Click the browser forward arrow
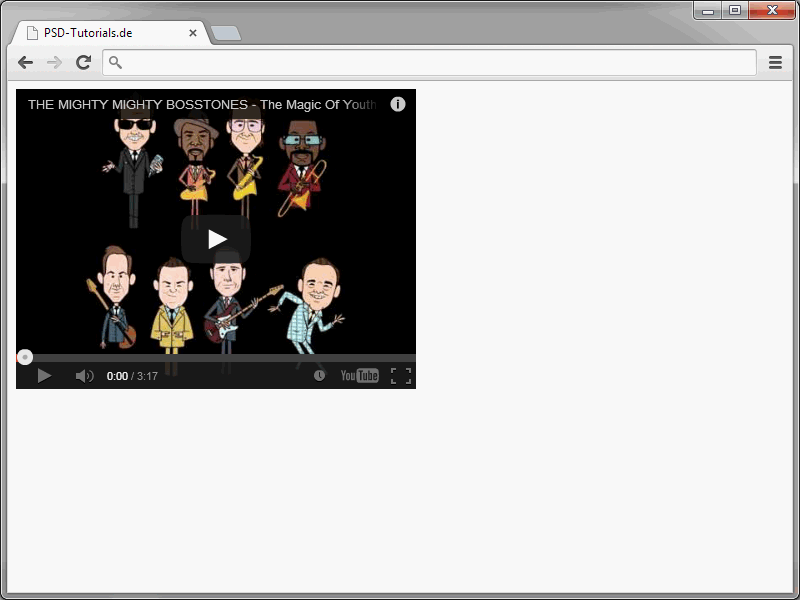 point(54,63)
